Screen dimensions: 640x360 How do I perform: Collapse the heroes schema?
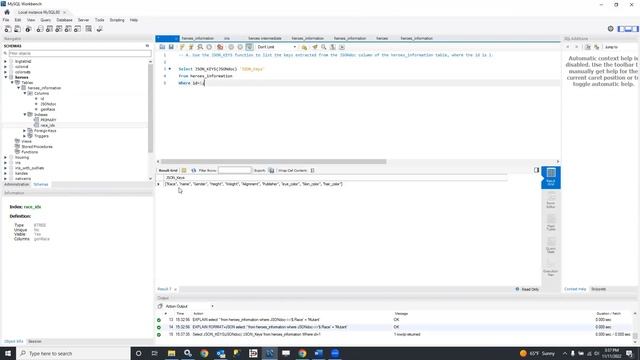[x=6, y=77]
